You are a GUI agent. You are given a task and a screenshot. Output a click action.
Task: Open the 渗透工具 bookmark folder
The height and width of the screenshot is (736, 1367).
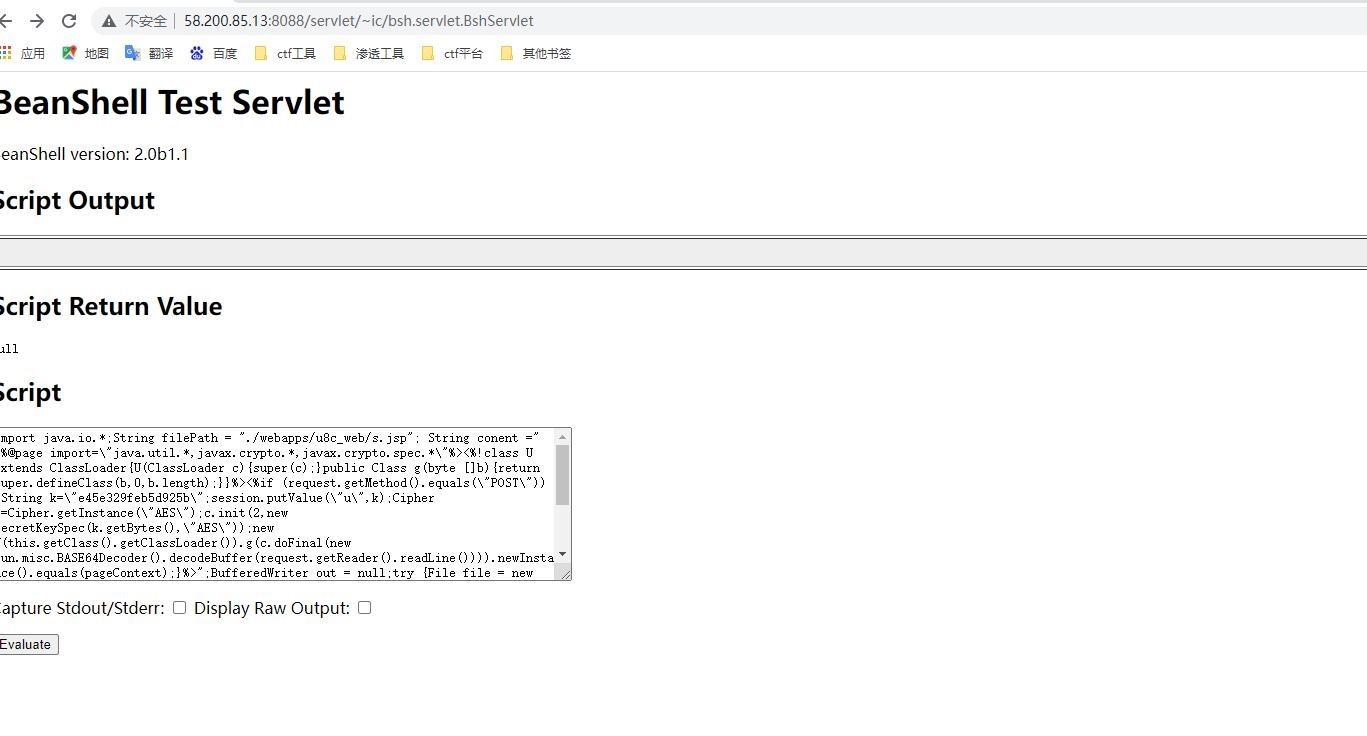(368, 53)
